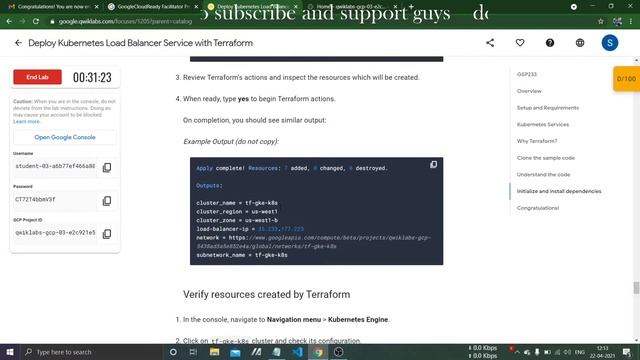
Task: Click the 'subnetwork_name = tf-gke-k8s' output line
Action: coord(242,255)
